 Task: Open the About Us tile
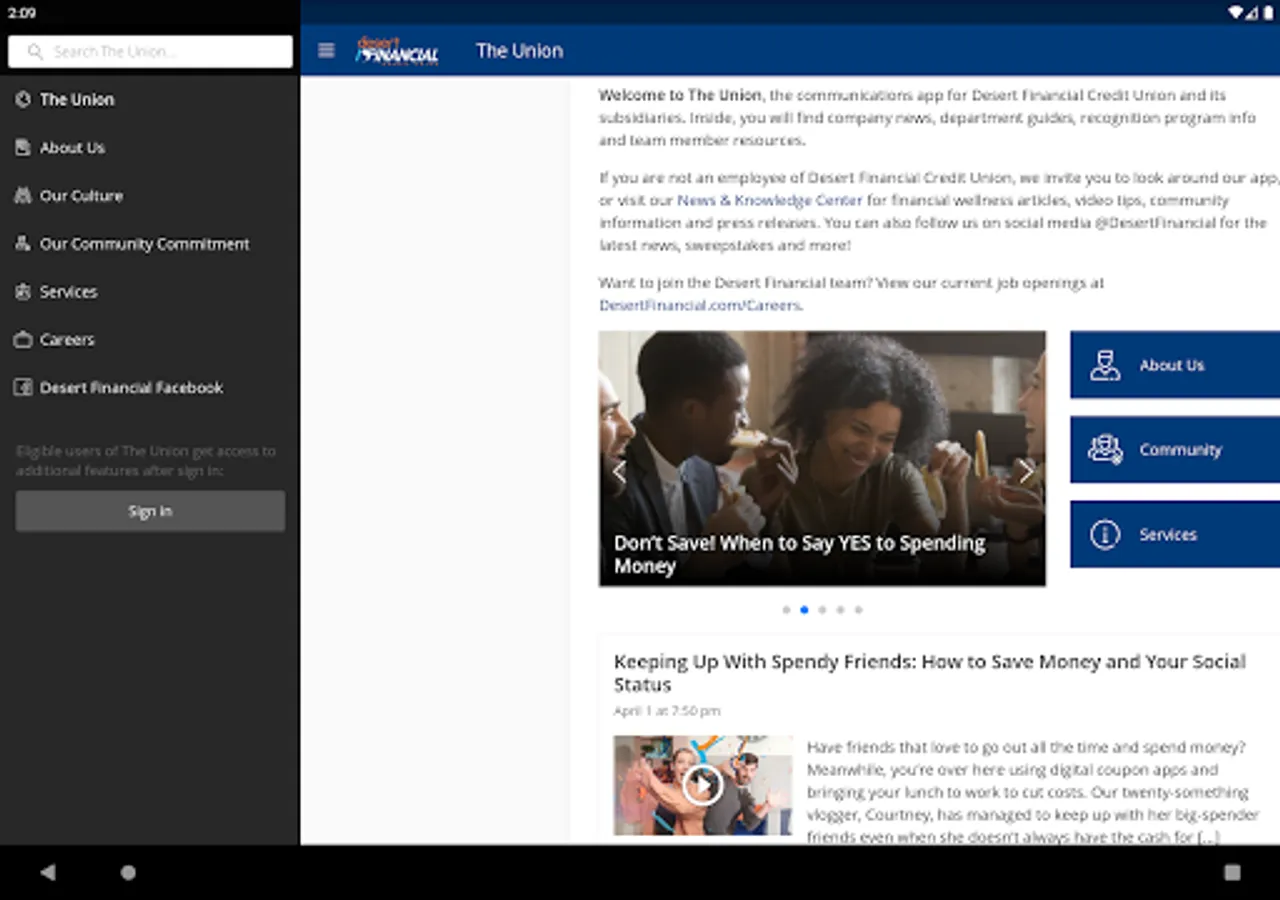[1175, 365]
